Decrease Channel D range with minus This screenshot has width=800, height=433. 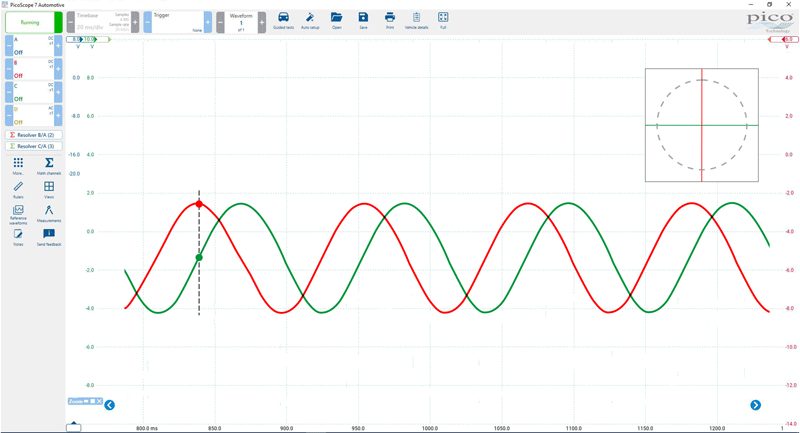9,115
